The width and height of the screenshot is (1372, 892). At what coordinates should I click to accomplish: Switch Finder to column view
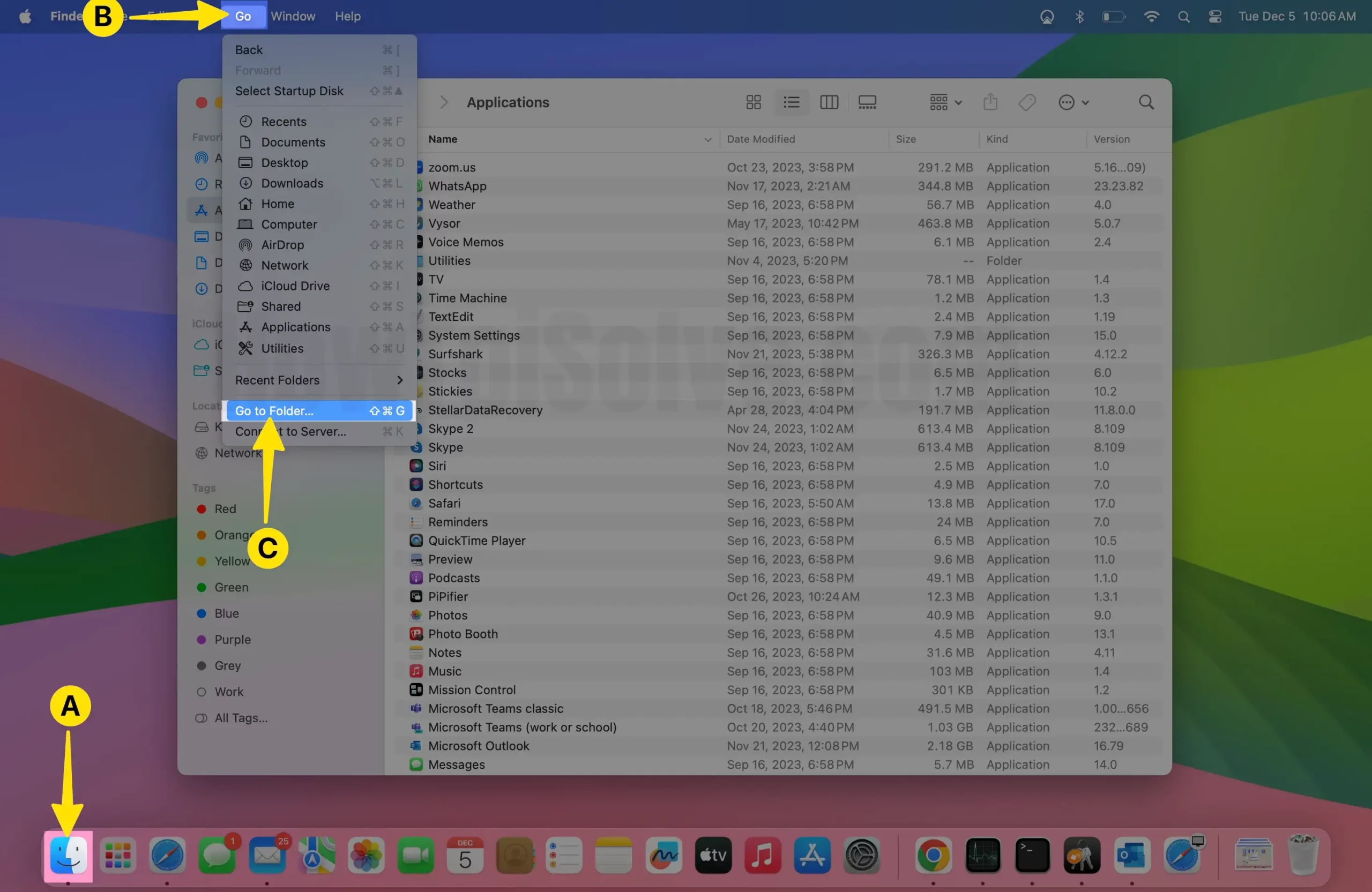click(829, 102)
